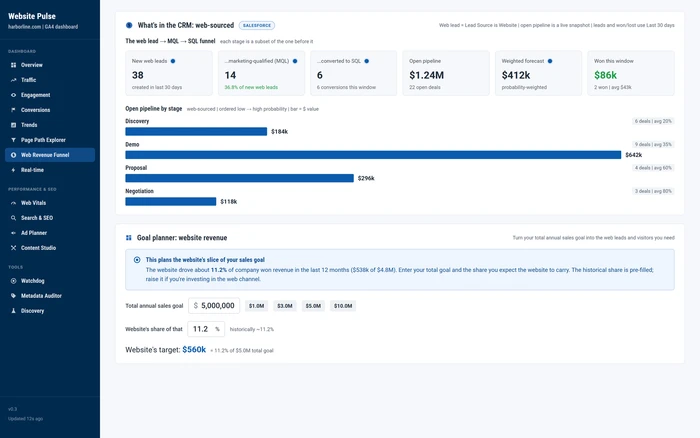Open the Conversions section

50,110
